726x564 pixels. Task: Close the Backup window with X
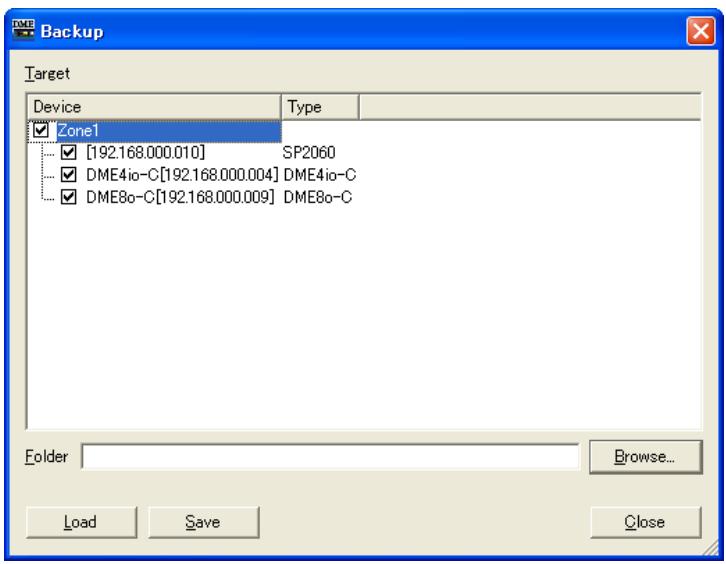[701, 31]
